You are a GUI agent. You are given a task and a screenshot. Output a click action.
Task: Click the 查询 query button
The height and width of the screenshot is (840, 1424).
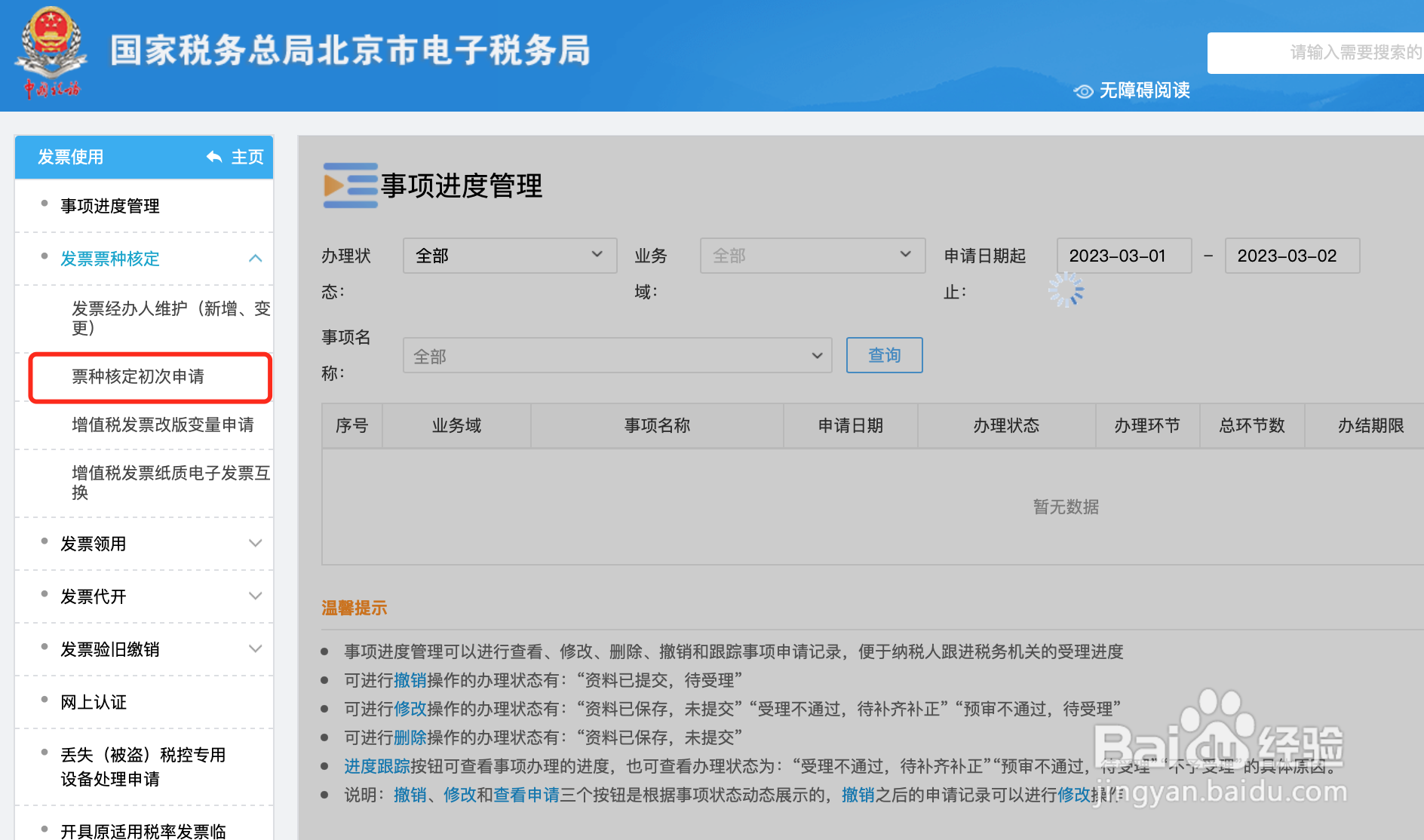884,355
